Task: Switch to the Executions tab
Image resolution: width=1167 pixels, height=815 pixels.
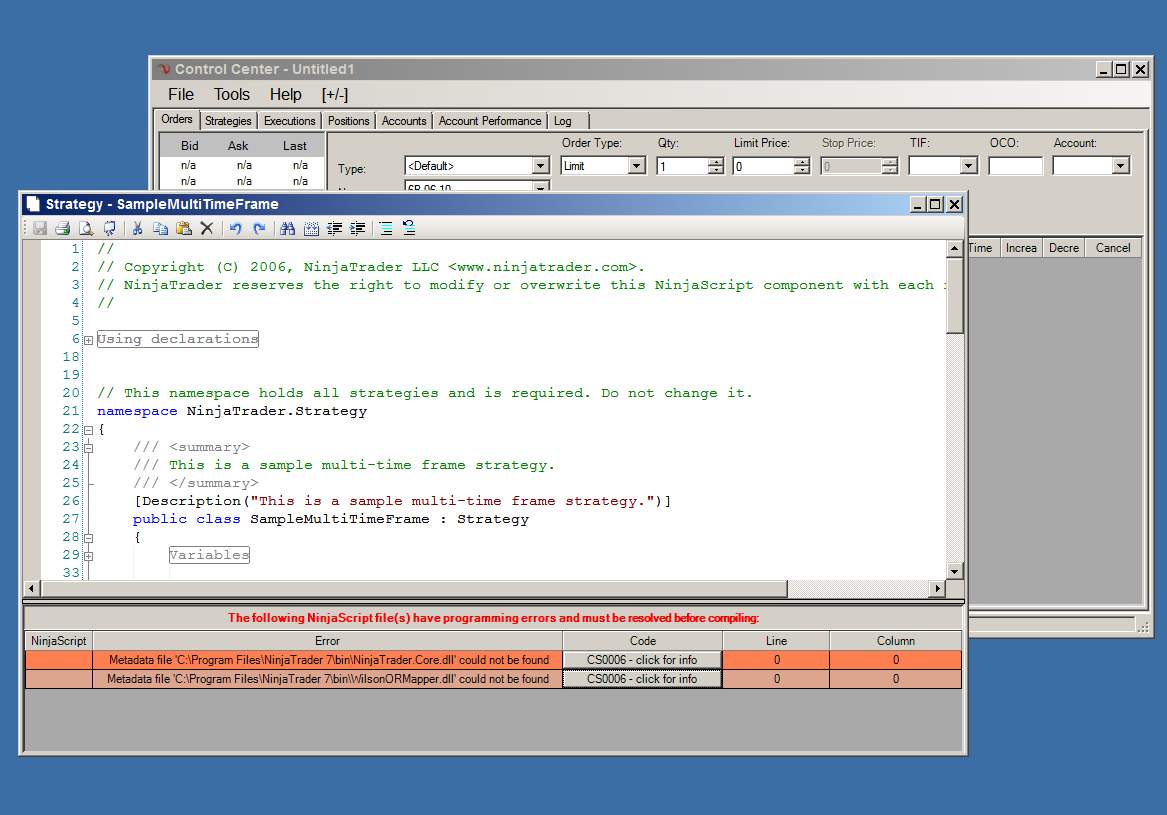Action: (290, 121)
